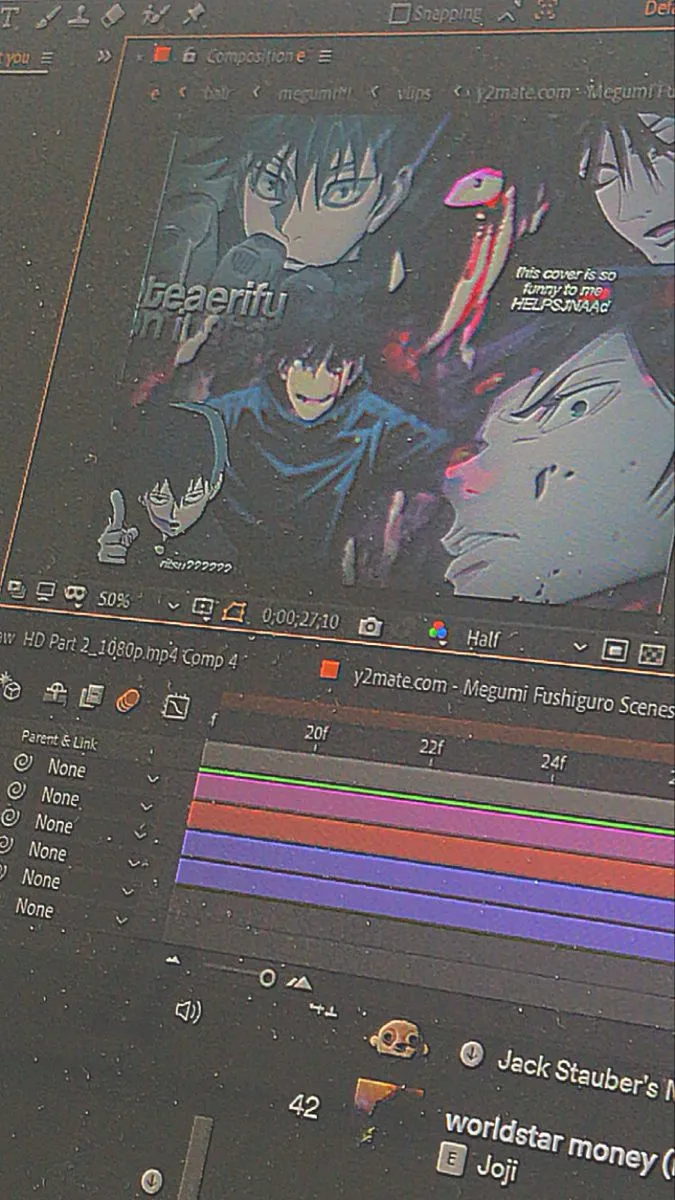Click the 20f mark on time ruler

pyautogui.click(x=317, y=733)
